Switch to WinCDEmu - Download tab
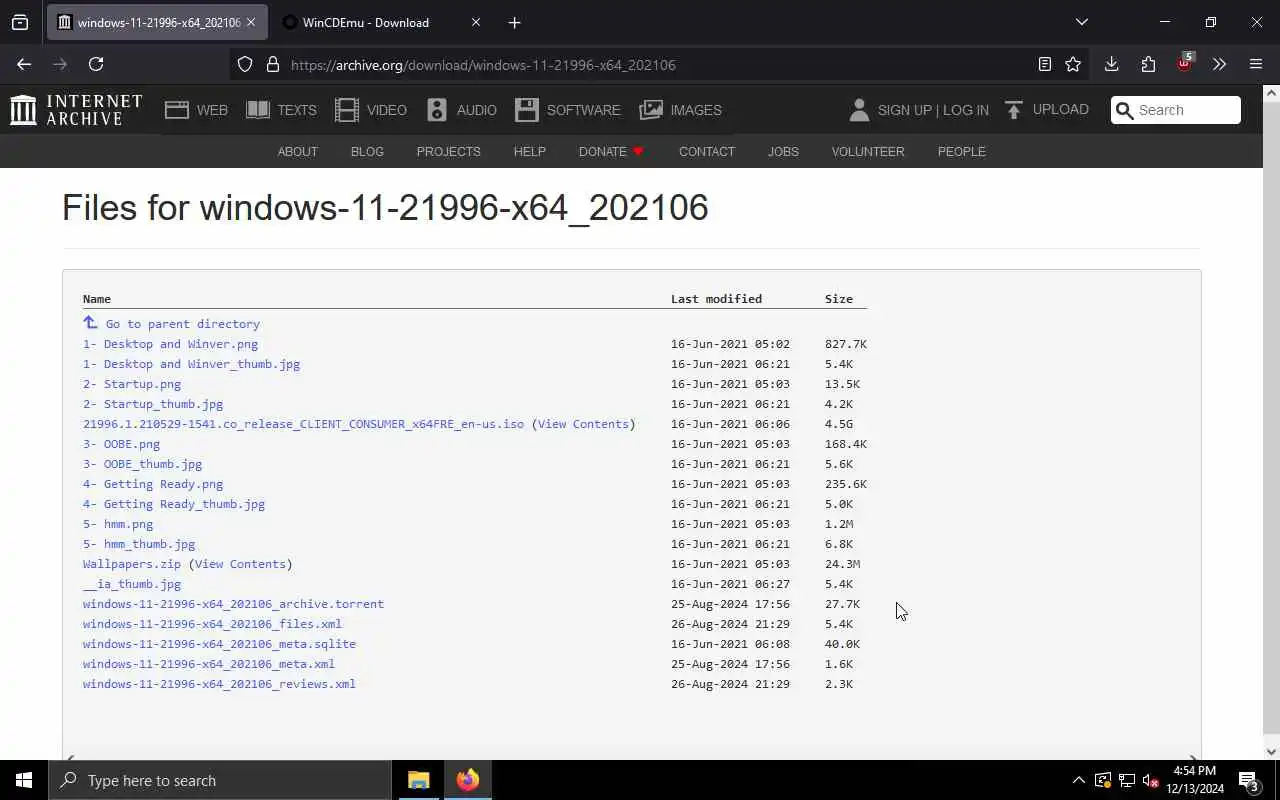1280x800 pixels. (x=366, y=22)
